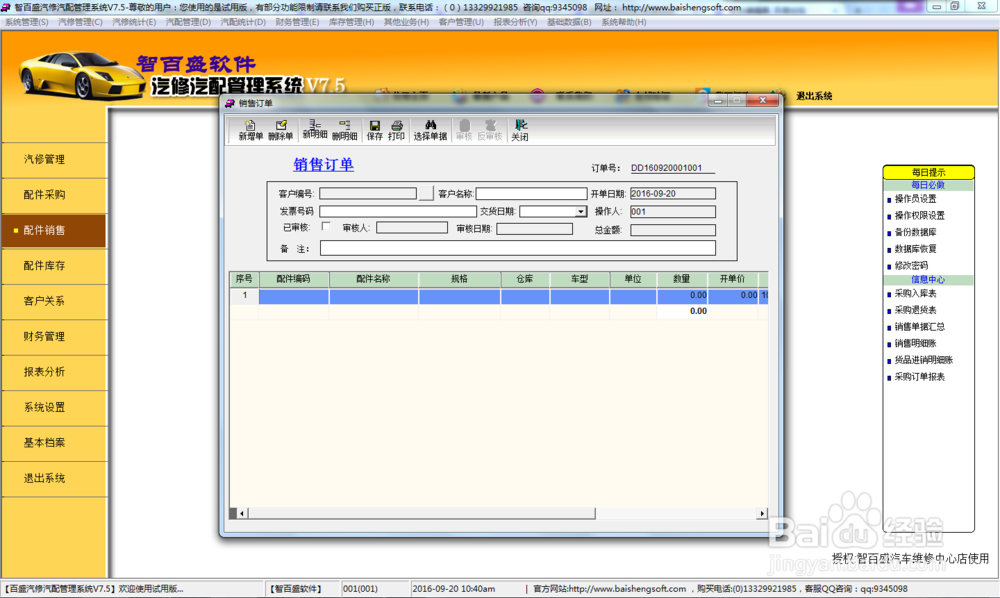Click the 开单价 column header
This screenshot has height=598, width=1000.
click(x=733, y=279)
